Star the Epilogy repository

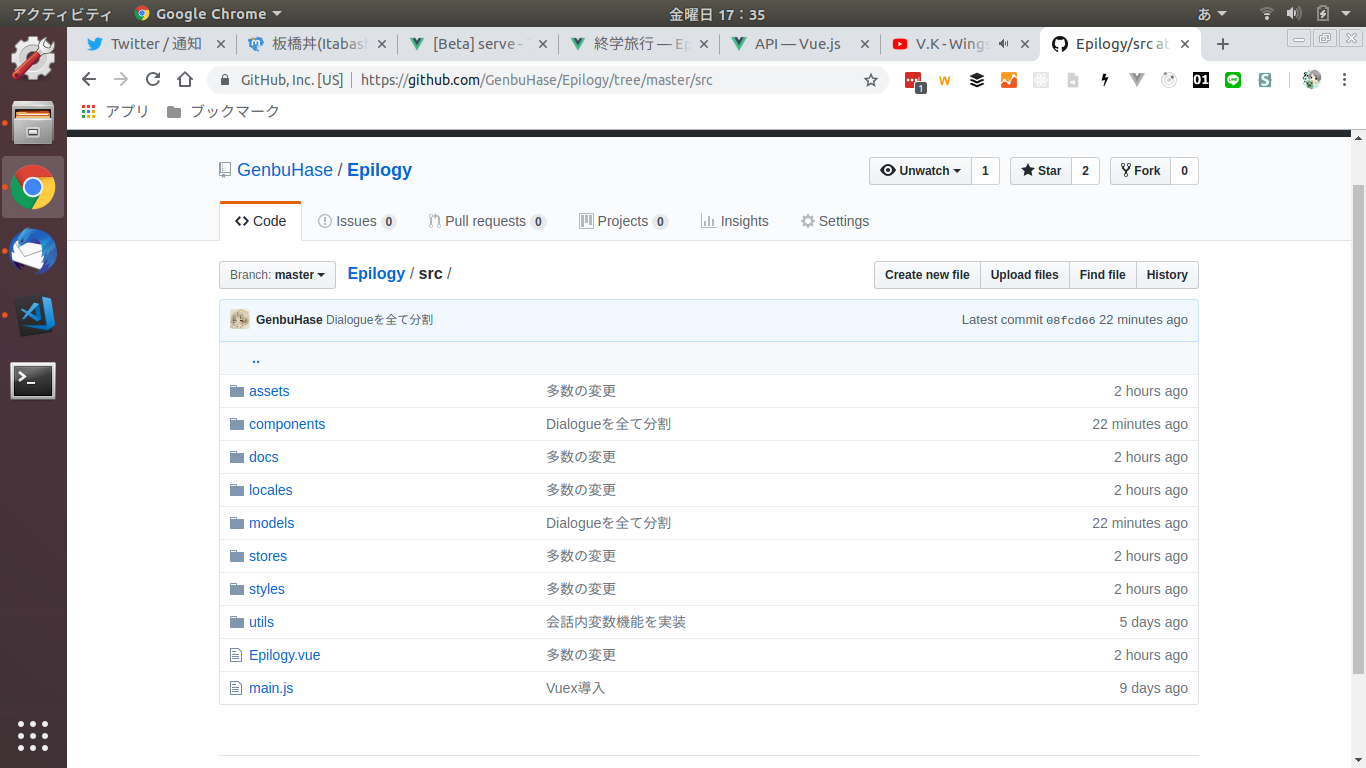click(x=1040, y=171)
